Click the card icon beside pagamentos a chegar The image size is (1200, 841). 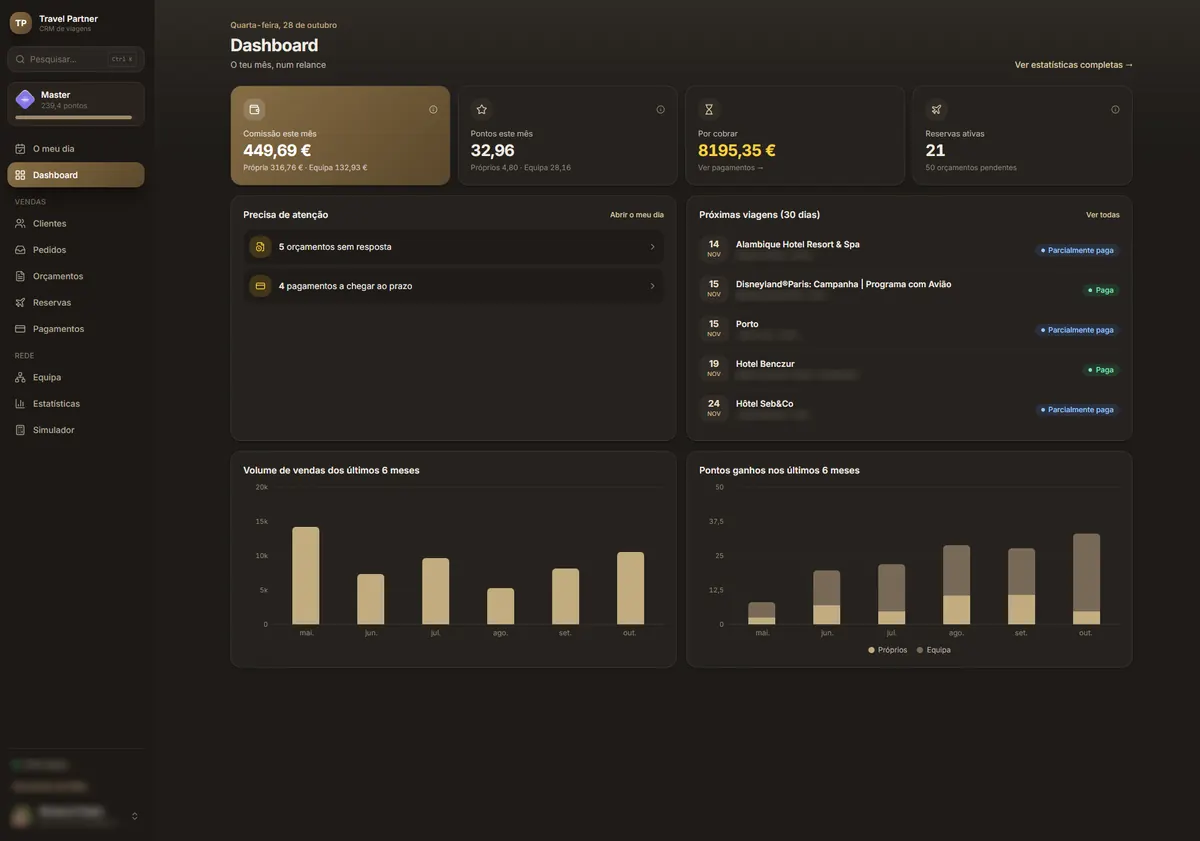[260, 286]
